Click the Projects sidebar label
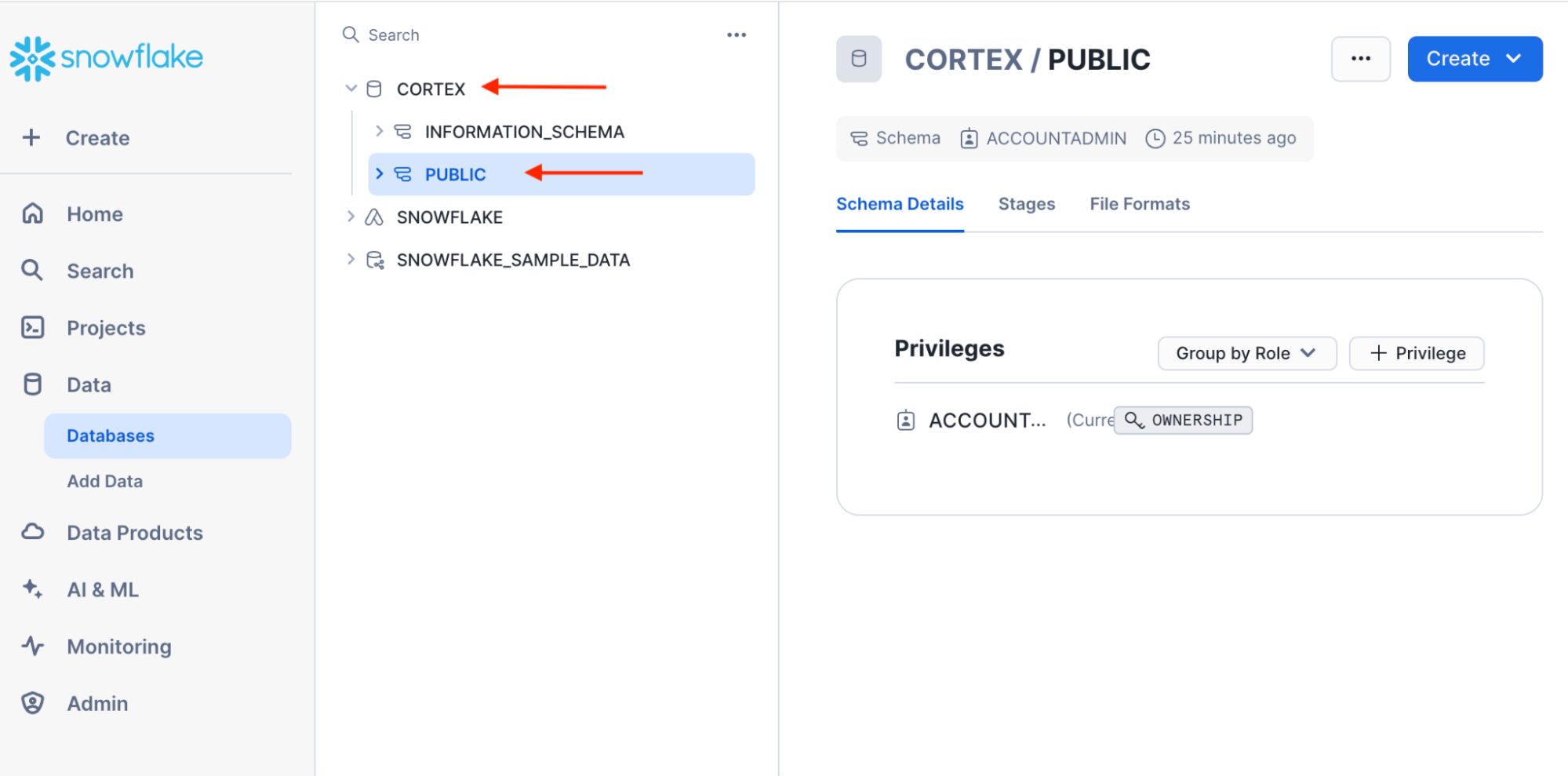This screenshot has height=776, width=1568. [107, 328]
